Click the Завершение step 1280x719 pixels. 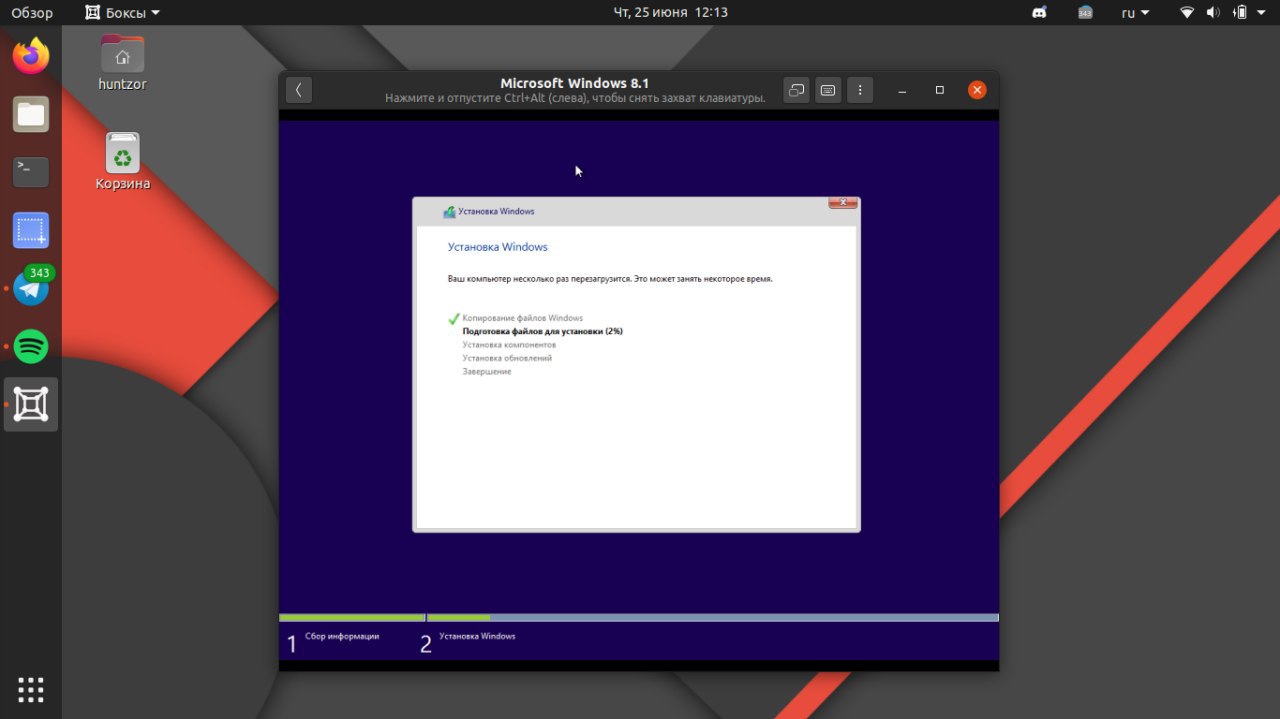487,372
